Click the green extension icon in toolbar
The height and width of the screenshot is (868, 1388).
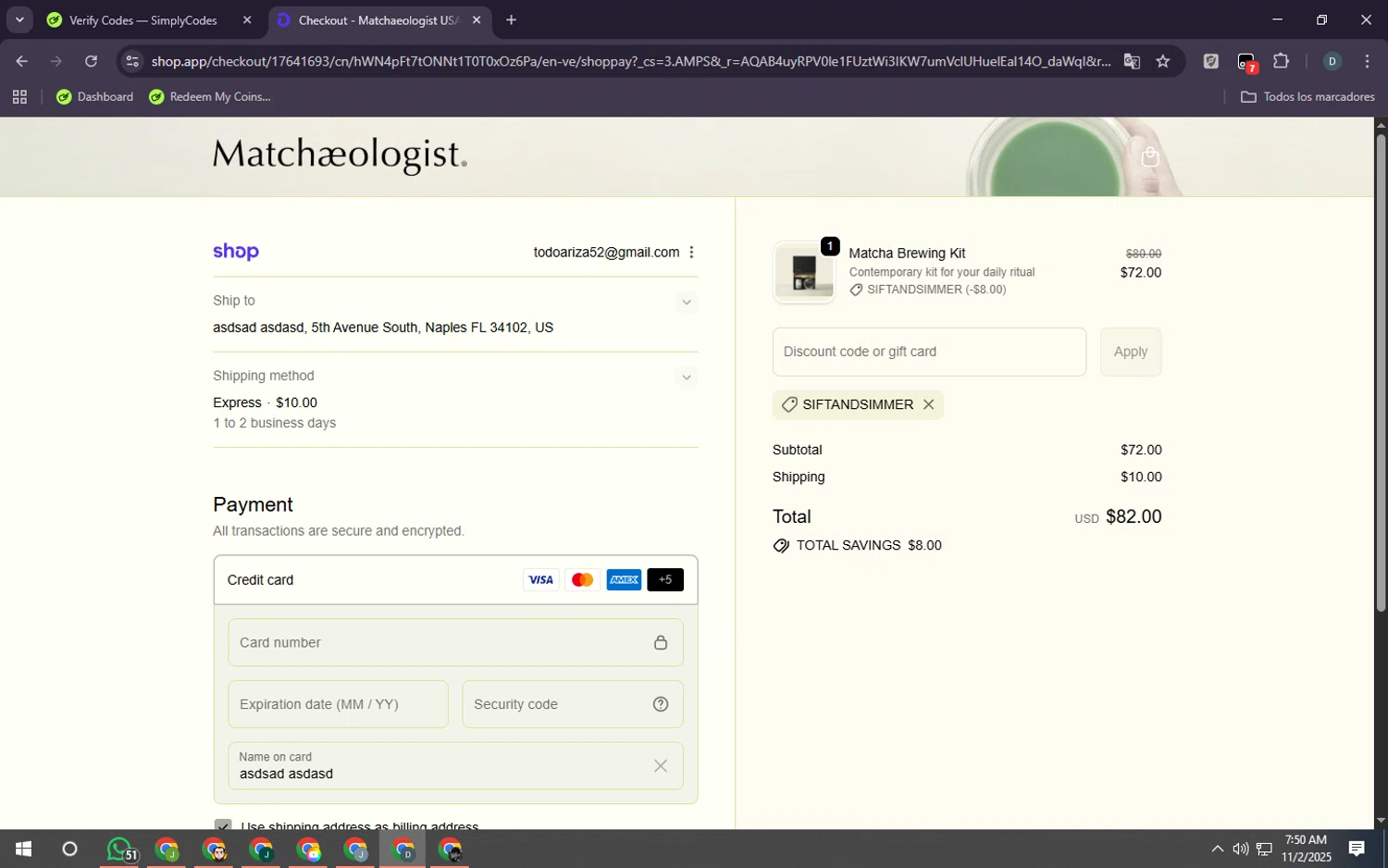click(1210, 61)
